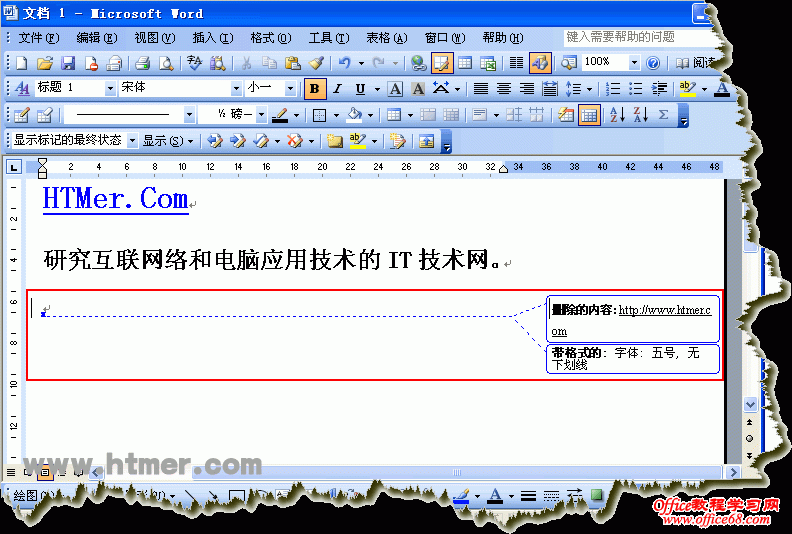792x534 pixels.
Task: Open the 窗口(W) menu
Action: [444, 38]
